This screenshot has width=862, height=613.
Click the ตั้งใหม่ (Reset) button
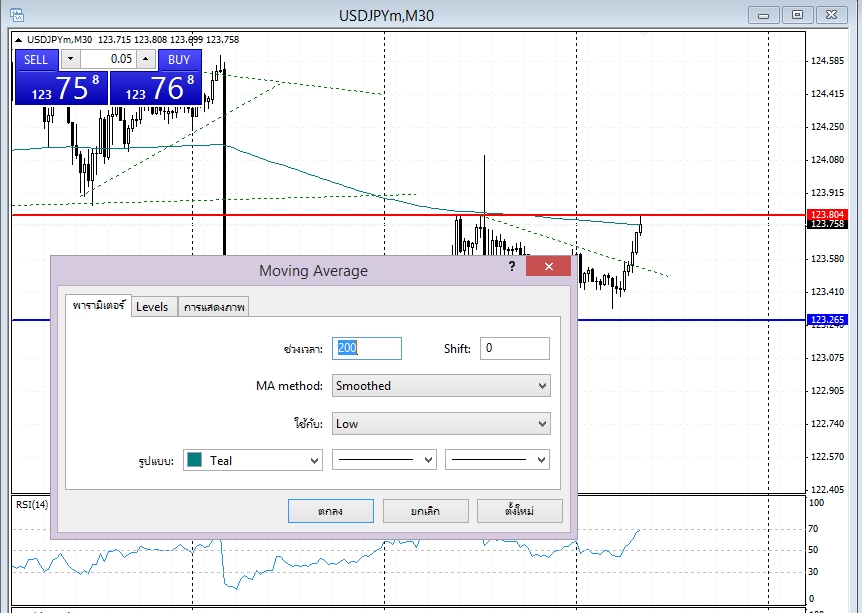coord(520,511)
